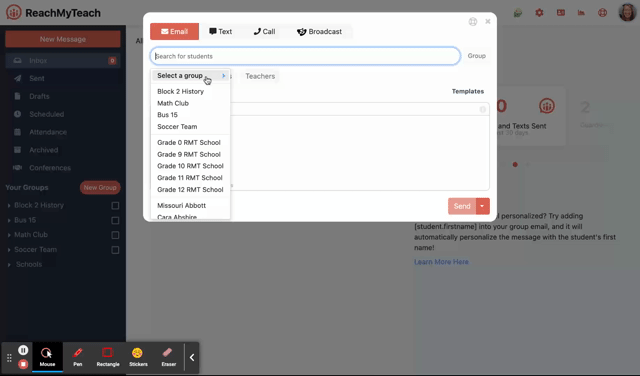
Task: Click the ReachMyTeach logo icon
Action: [x=13, y=13]
